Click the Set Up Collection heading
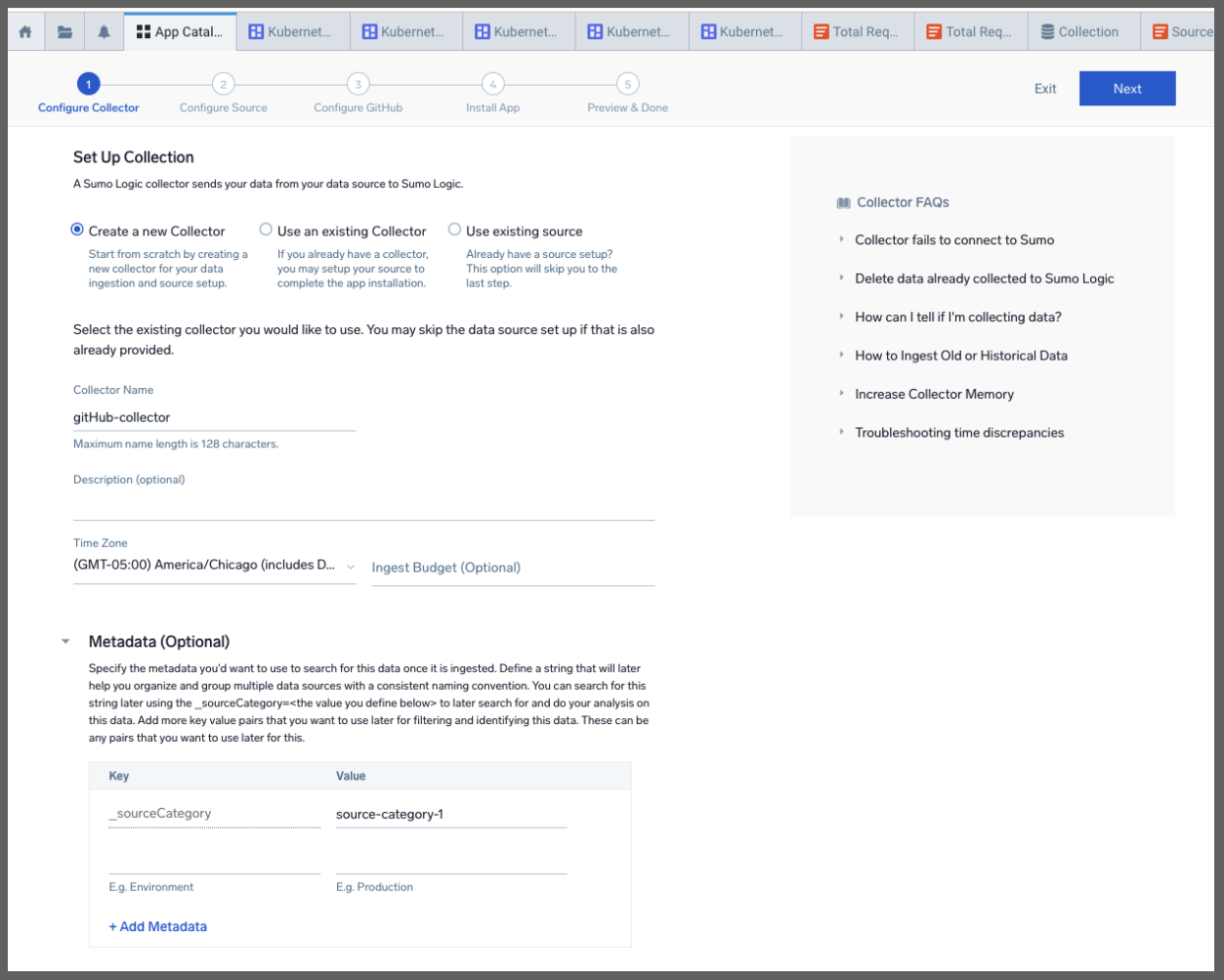Viewport: 1224px width, 980px height. click(134, 157)
